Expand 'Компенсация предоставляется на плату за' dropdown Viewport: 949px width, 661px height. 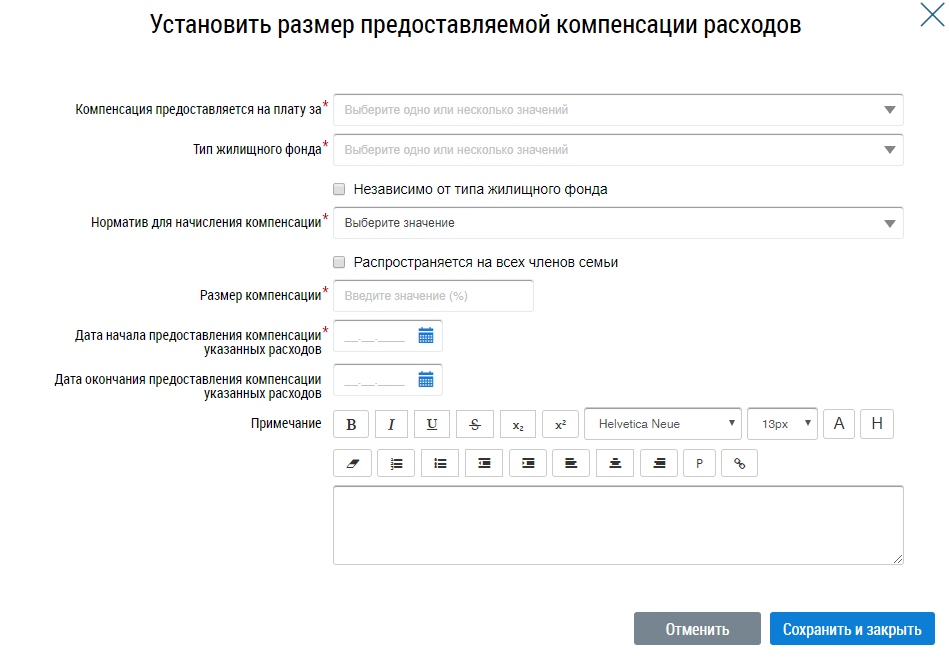pyautogui.click(x=618, y=110)
